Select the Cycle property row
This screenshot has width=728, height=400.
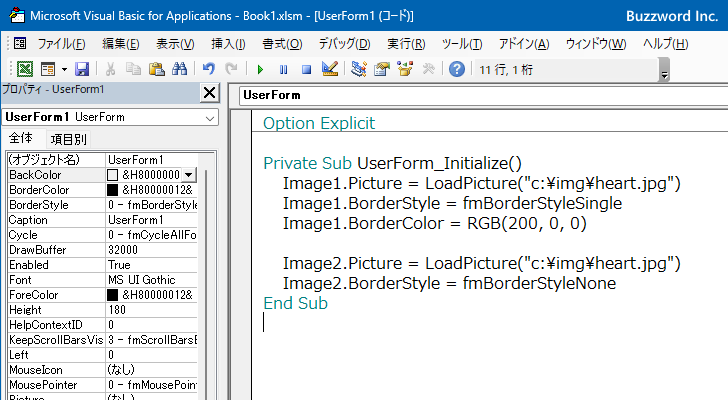click(x=102, y=235)
